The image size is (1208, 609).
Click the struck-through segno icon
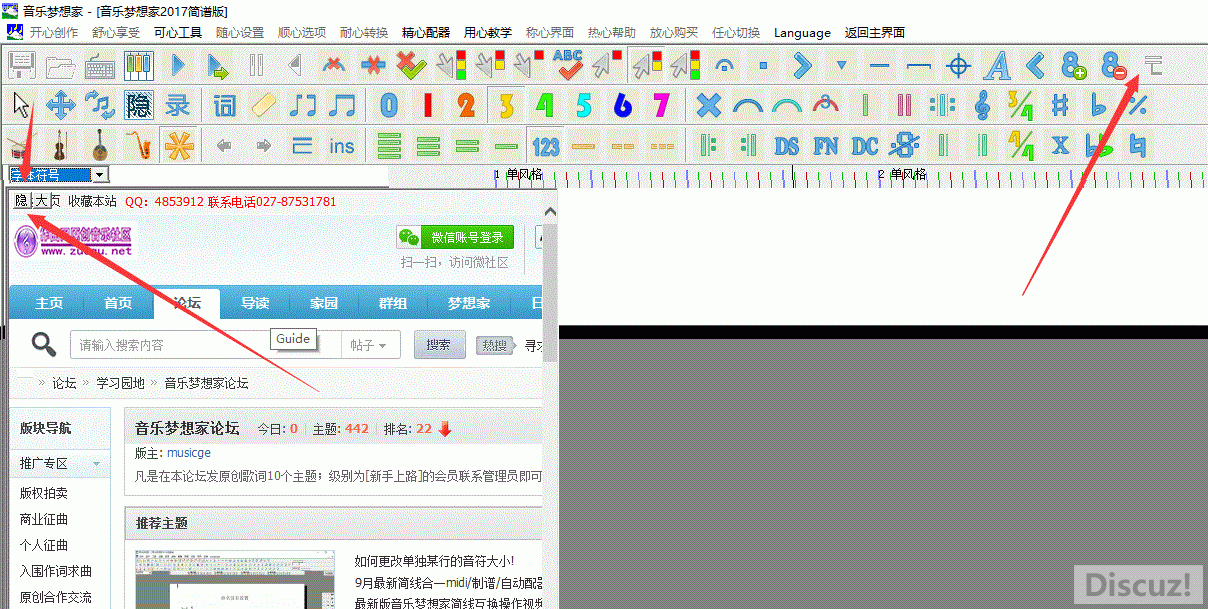(904, 145)
